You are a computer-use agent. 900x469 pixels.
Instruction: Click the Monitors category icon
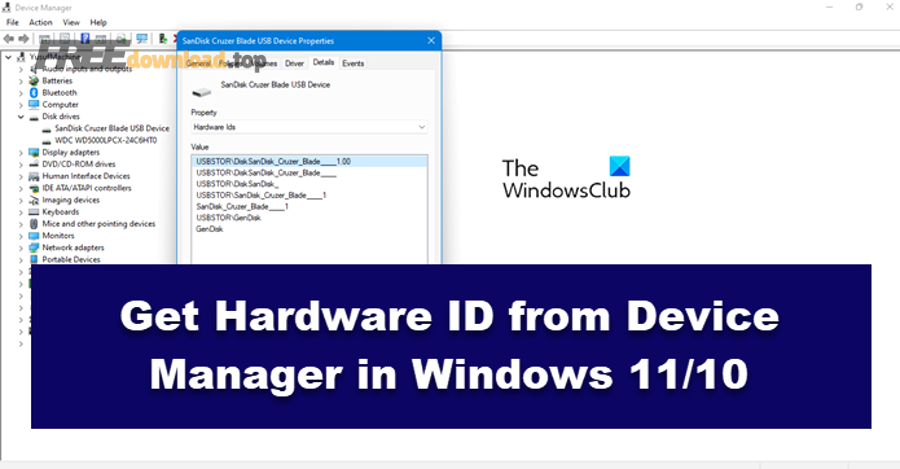pyautogui.click(x=34, y=236)
